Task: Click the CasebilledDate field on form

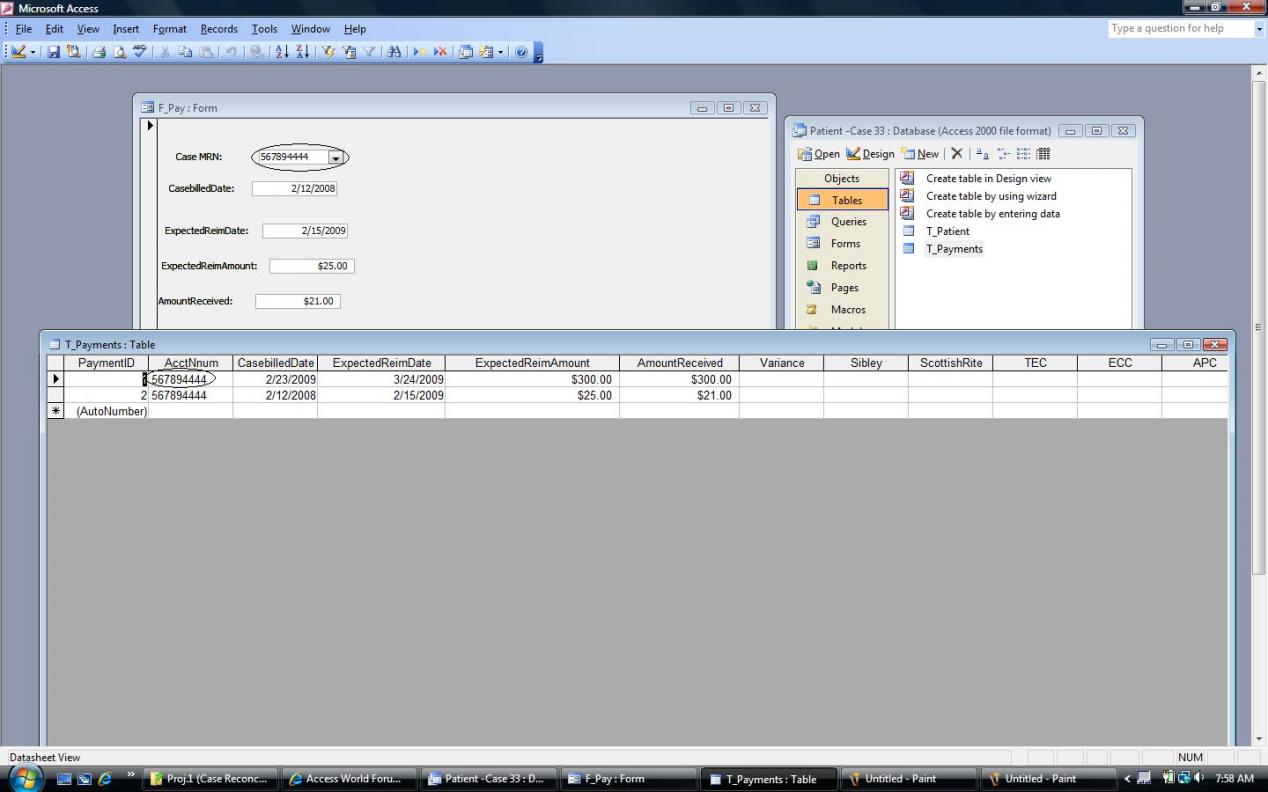Action: point(295,189)
